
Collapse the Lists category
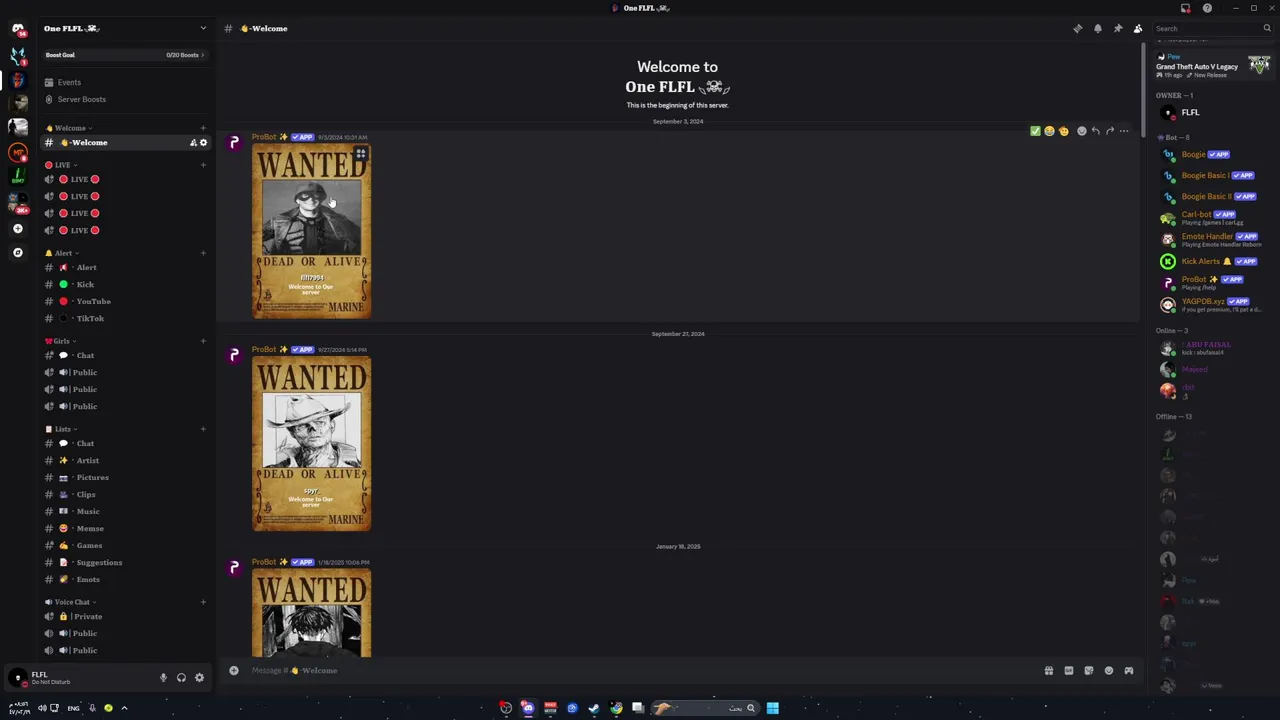(x=60, y=429)
